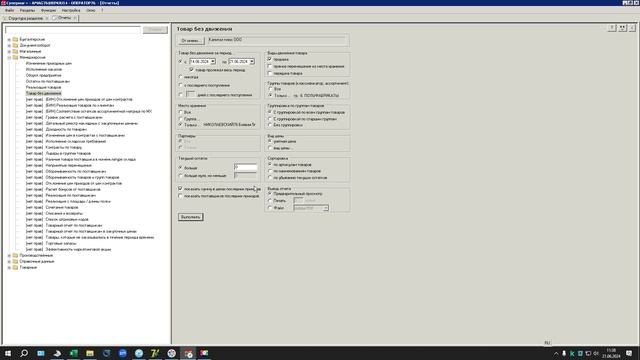The image size is (640, 360).
Task: Enable the приход перемещение из места хранения checkbox
Action: 270,66
